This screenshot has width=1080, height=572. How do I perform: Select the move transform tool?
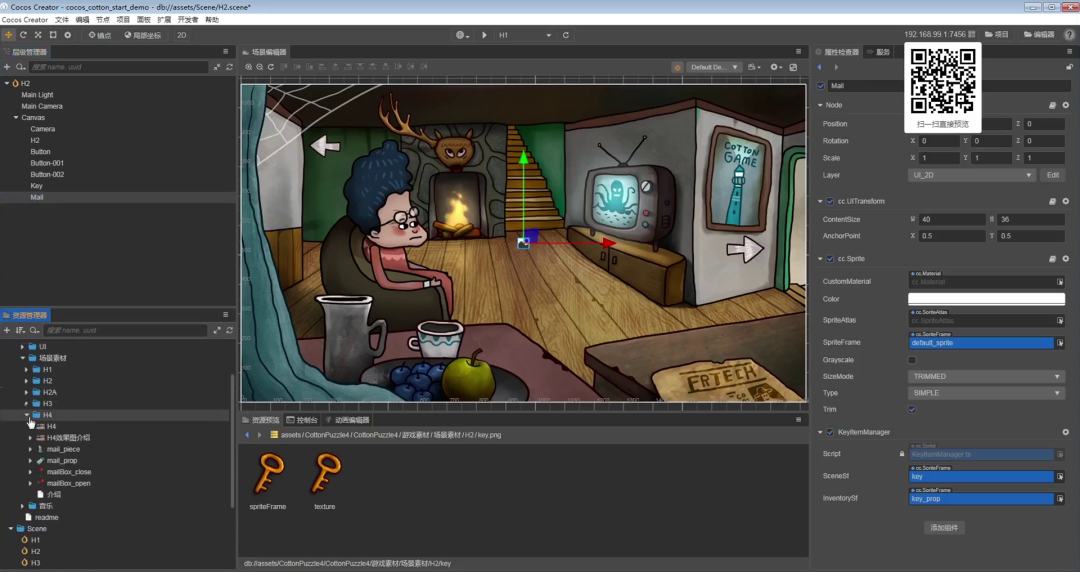(8, 34)
